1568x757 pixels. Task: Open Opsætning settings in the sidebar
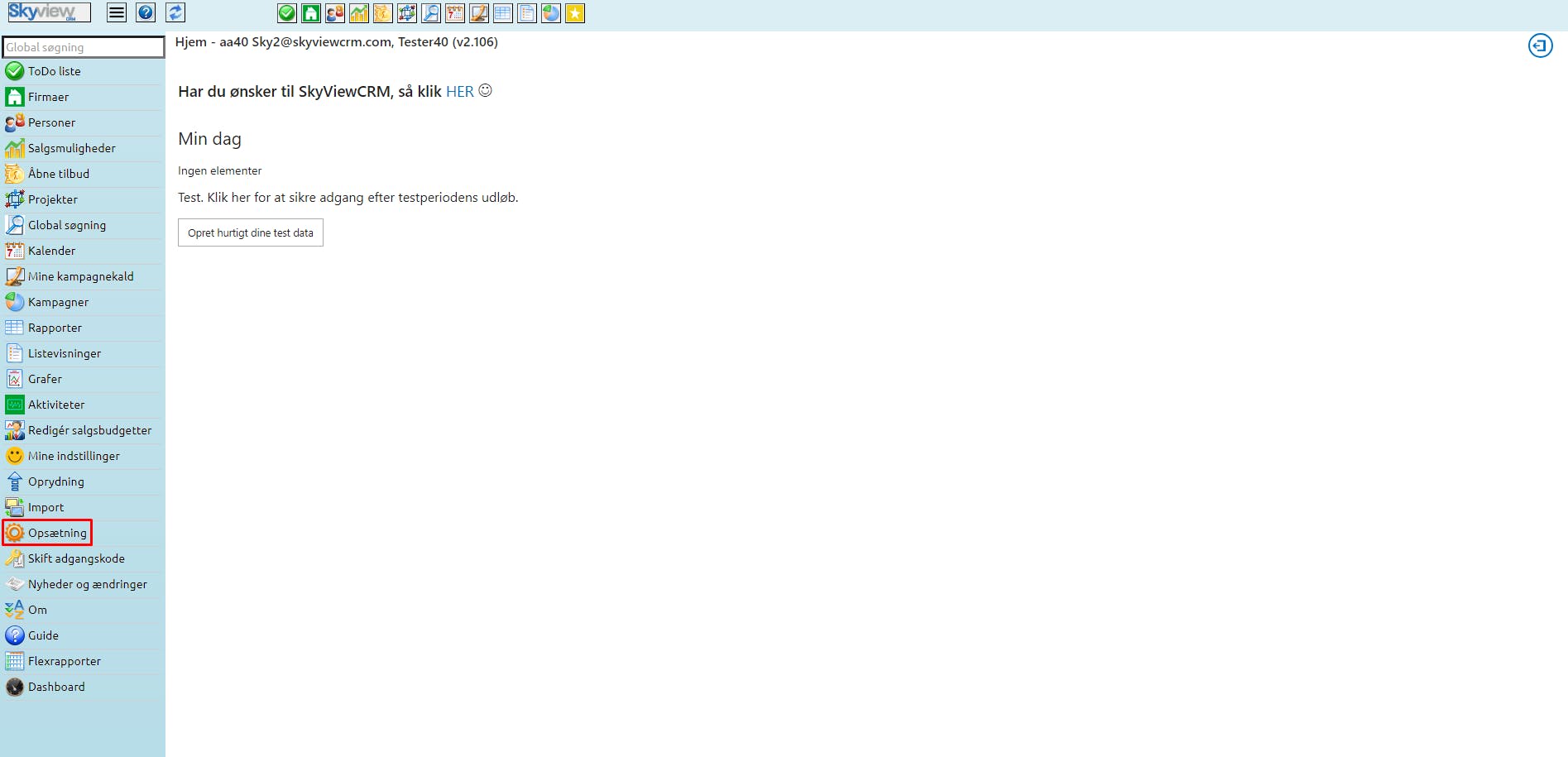pos(83,533)
